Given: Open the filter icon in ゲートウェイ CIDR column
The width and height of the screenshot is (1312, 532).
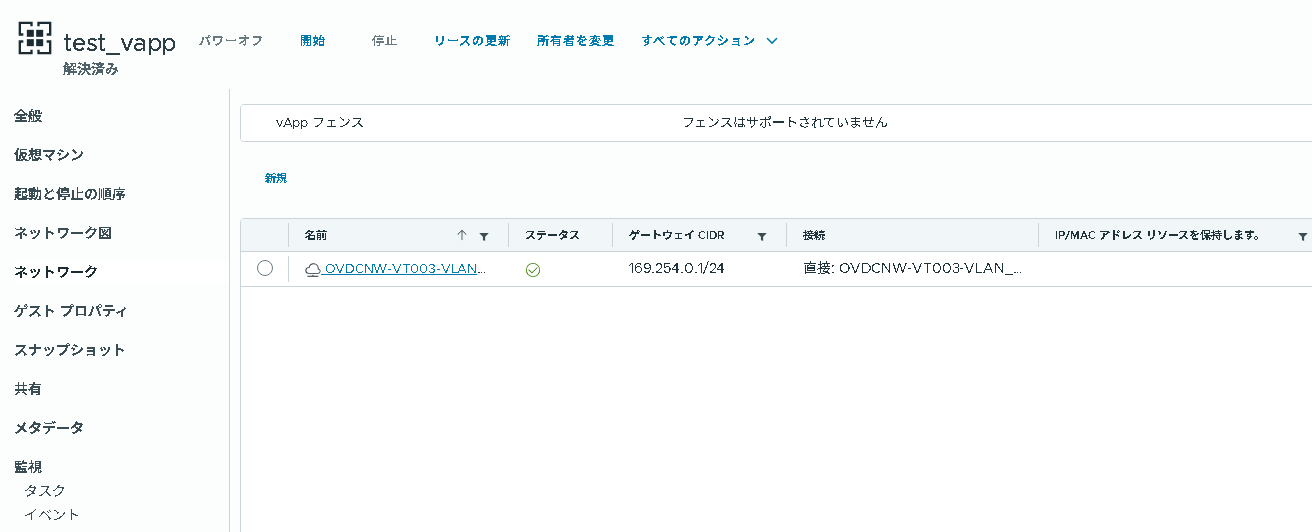Looking at the screenshot, I should point(761,236).
